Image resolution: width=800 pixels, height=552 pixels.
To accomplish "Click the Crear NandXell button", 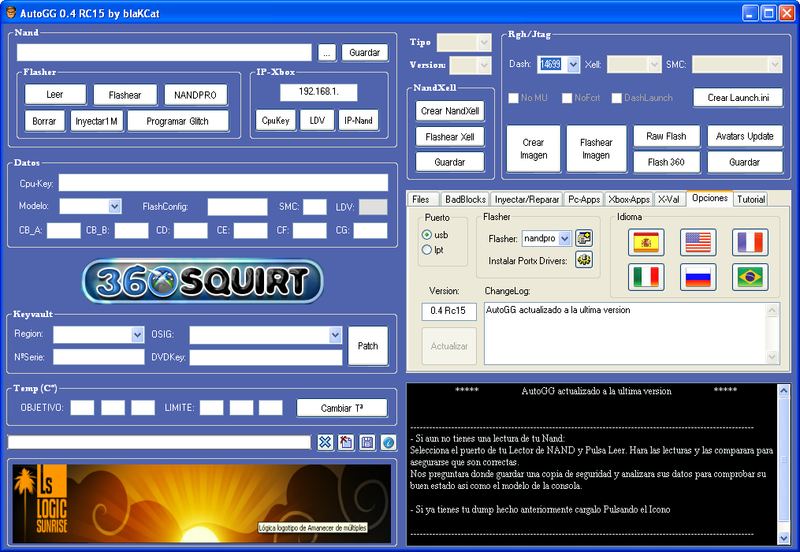I will [450, 111].
